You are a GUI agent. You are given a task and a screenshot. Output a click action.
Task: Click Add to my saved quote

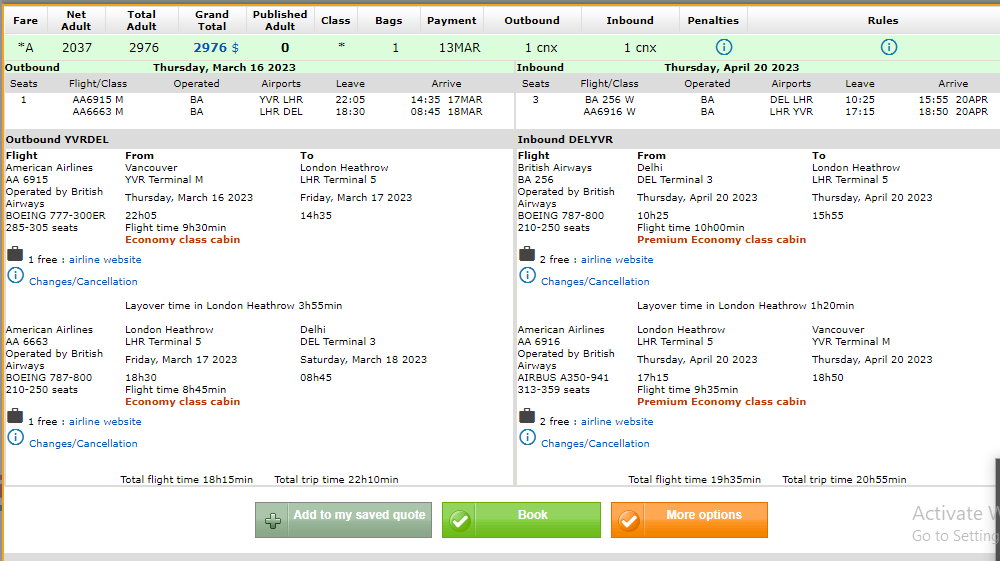pyautogui.click(x=344, y=519)
